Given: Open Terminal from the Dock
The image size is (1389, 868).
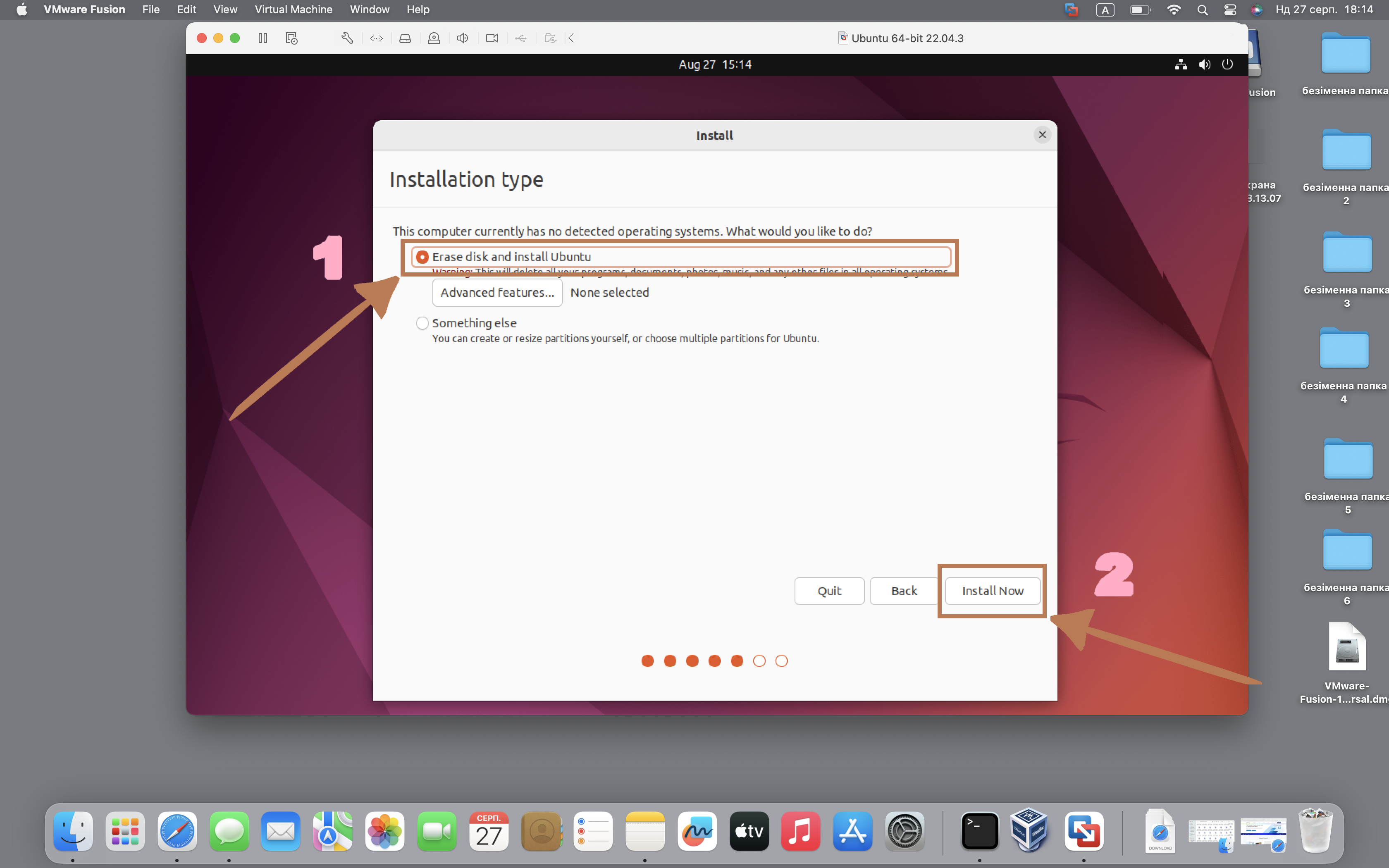Looking at the screenshot, I should pos(979,831).
